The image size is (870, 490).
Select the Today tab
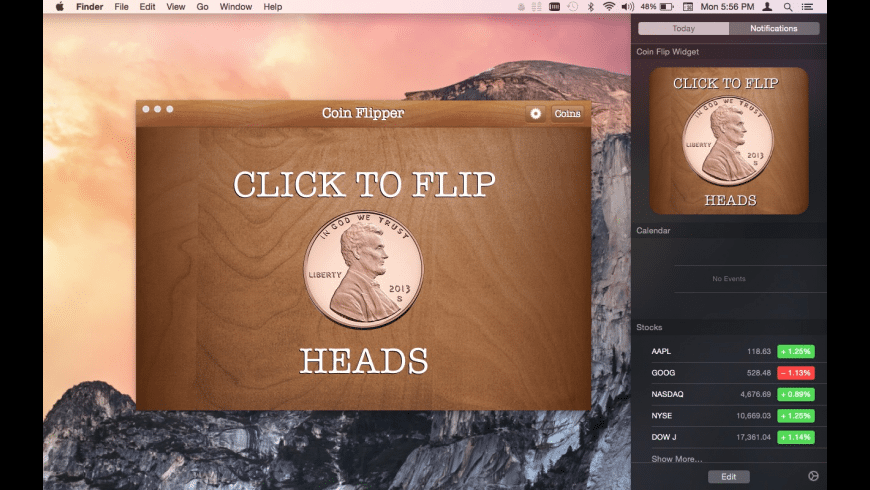point(683,28)
